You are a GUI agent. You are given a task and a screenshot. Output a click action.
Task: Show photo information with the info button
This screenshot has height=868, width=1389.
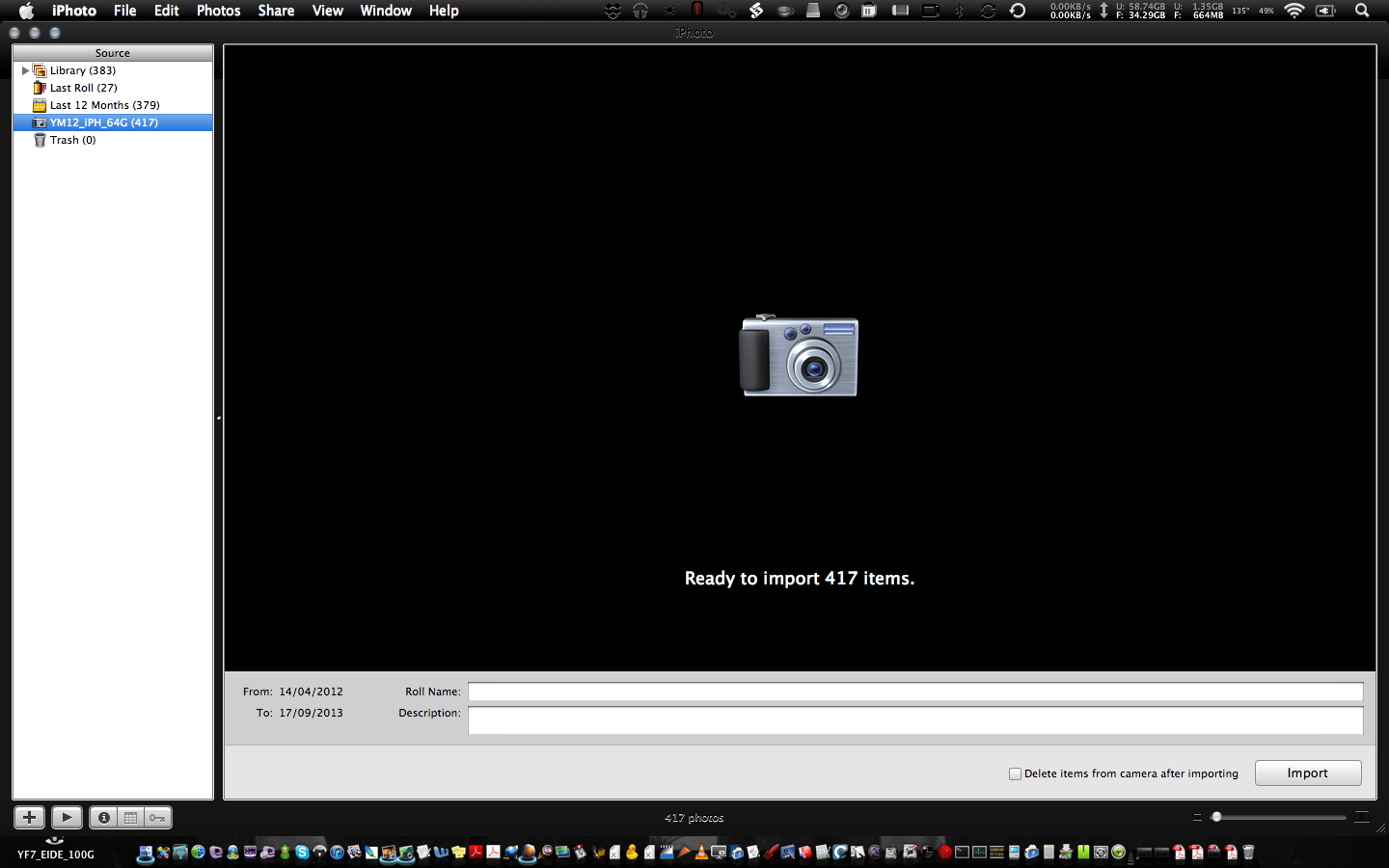click(103, 818)
